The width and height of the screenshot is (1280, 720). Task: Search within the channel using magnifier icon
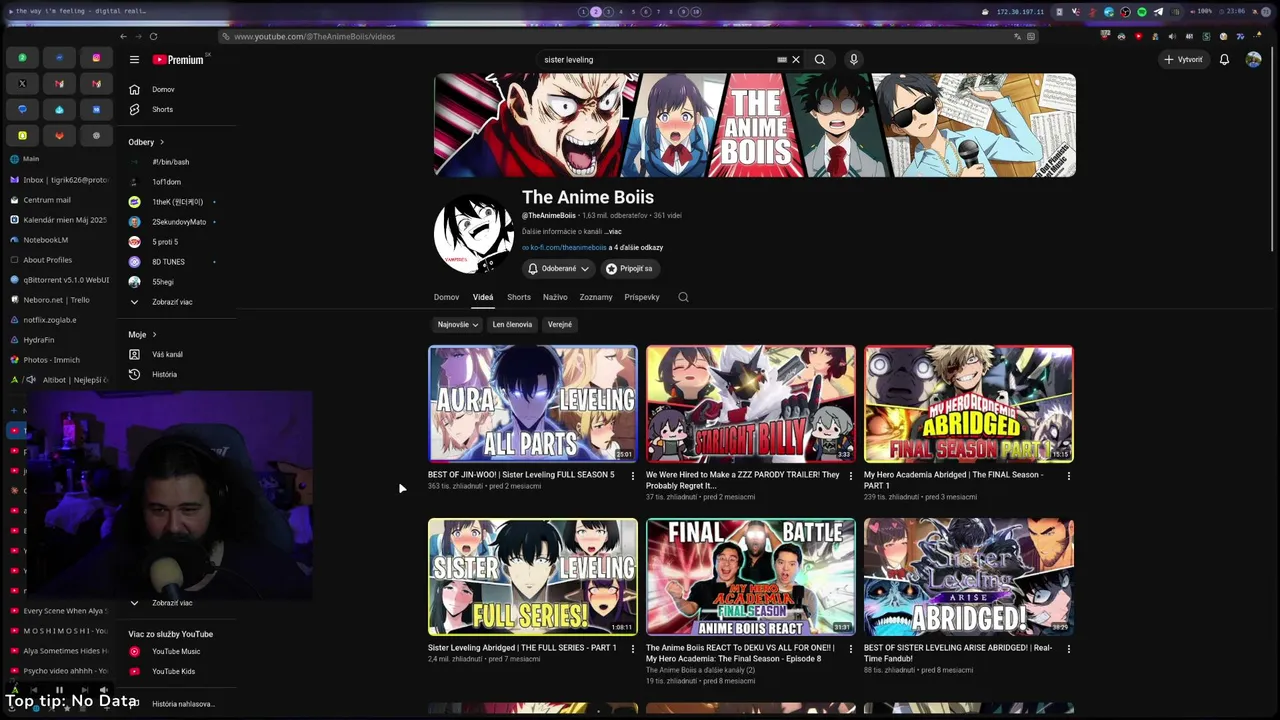683,297
